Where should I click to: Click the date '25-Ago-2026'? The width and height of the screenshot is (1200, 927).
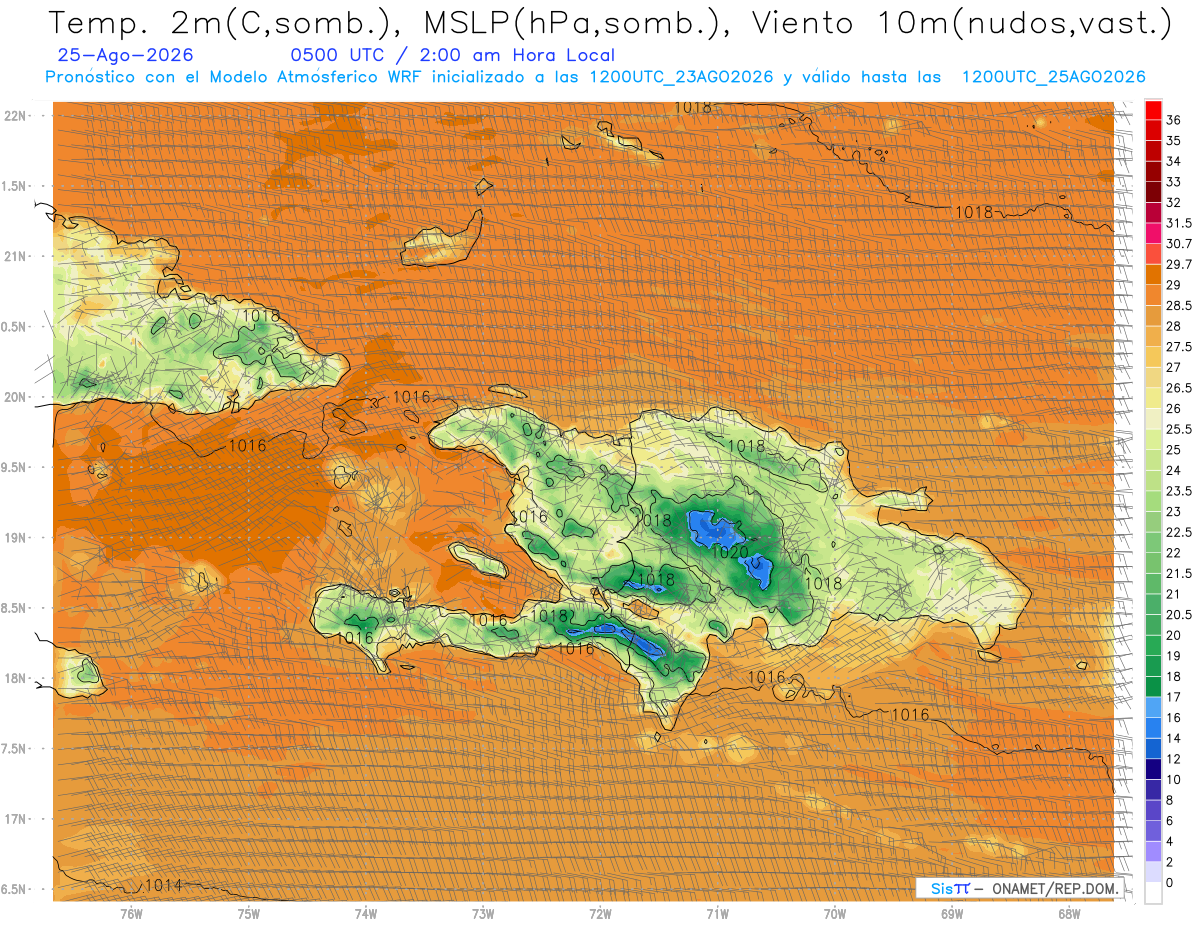[x=126, y=55]
